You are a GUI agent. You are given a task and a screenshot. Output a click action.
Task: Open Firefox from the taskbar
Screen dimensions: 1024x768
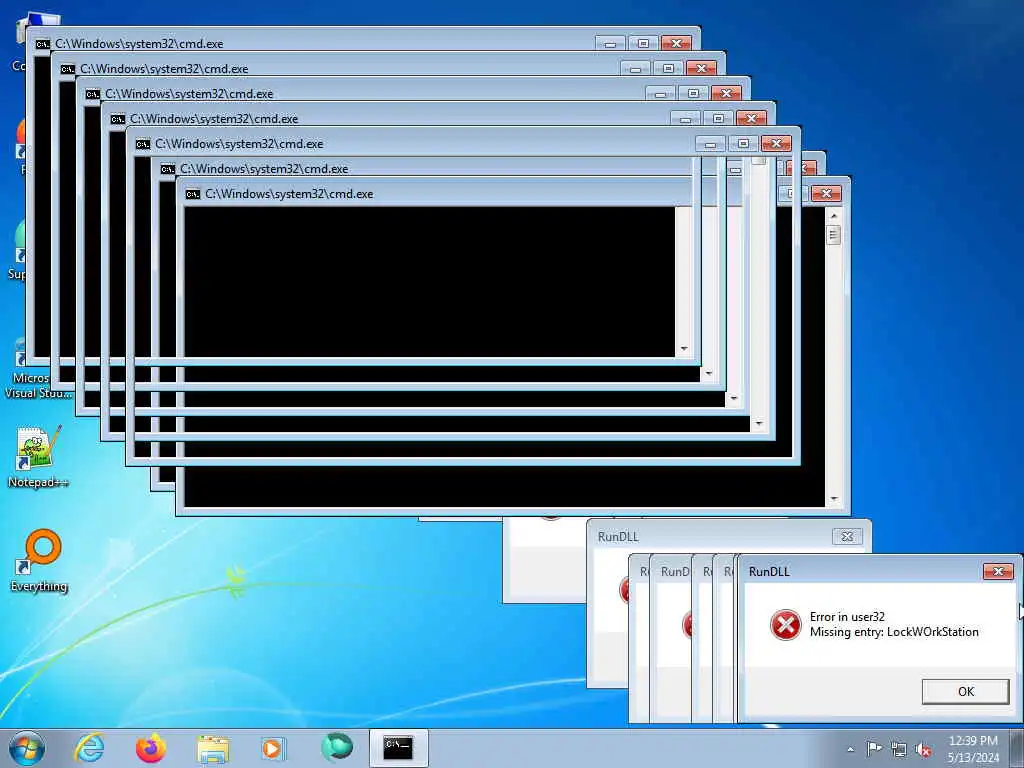pyautogui.click(x=151, y=748)
